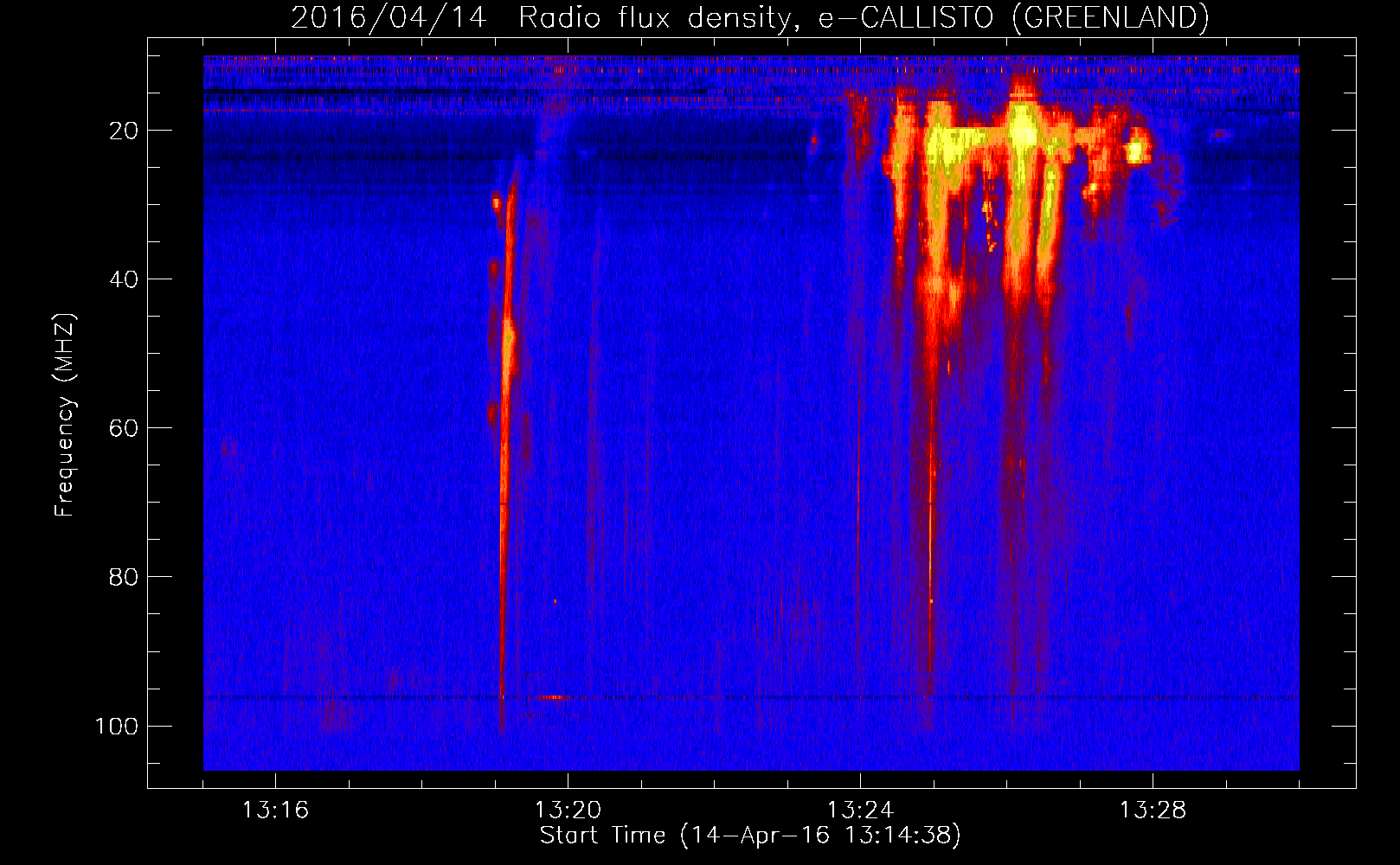Viewport: 1400px width, 865px height.
Task: Click the 100 frequency tick label
Action: click(x=117, y=726)
